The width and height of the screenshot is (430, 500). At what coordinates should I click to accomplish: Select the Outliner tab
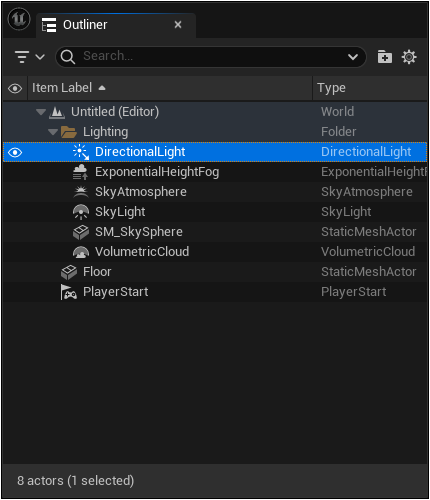point(115,25)
